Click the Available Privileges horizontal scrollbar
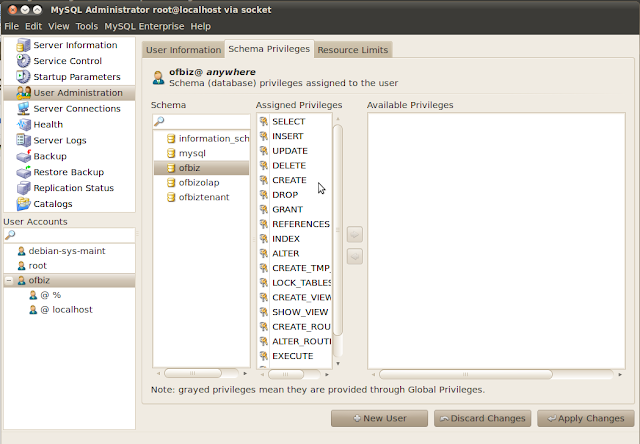 coord(465,374)
